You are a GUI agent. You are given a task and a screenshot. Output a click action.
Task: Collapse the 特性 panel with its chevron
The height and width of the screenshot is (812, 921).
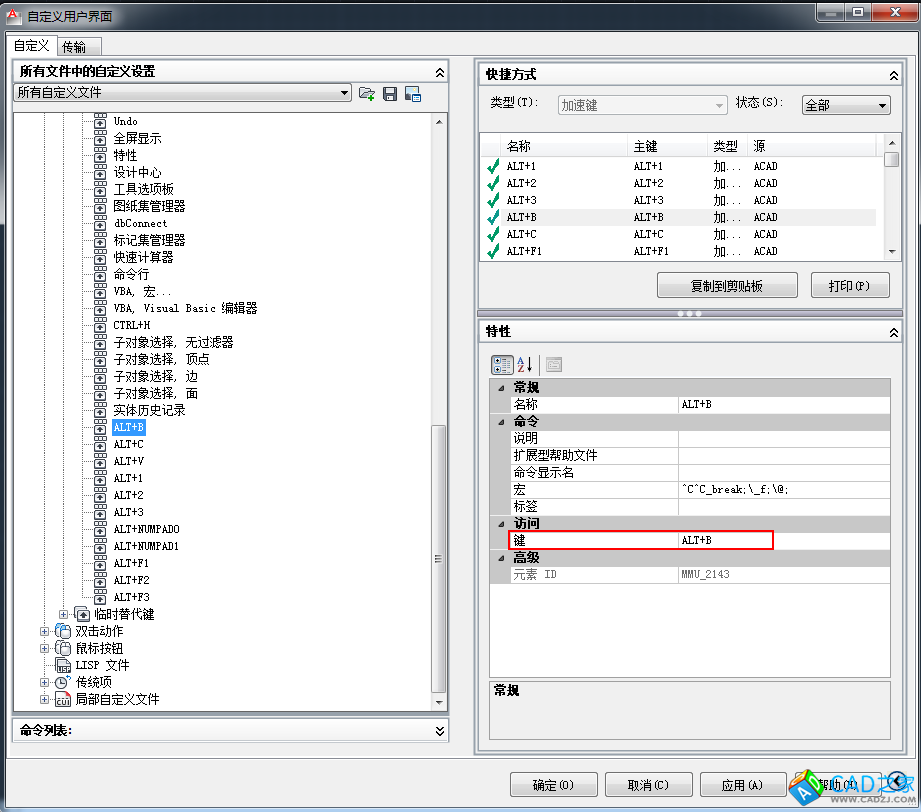pyautogui.click(x=894, y=332)
